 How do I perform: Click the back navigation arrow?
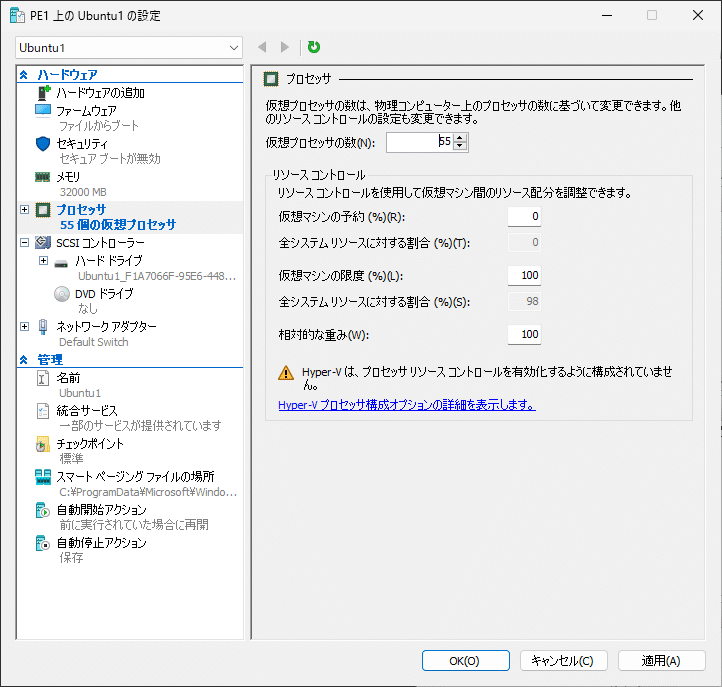(262, 47)
